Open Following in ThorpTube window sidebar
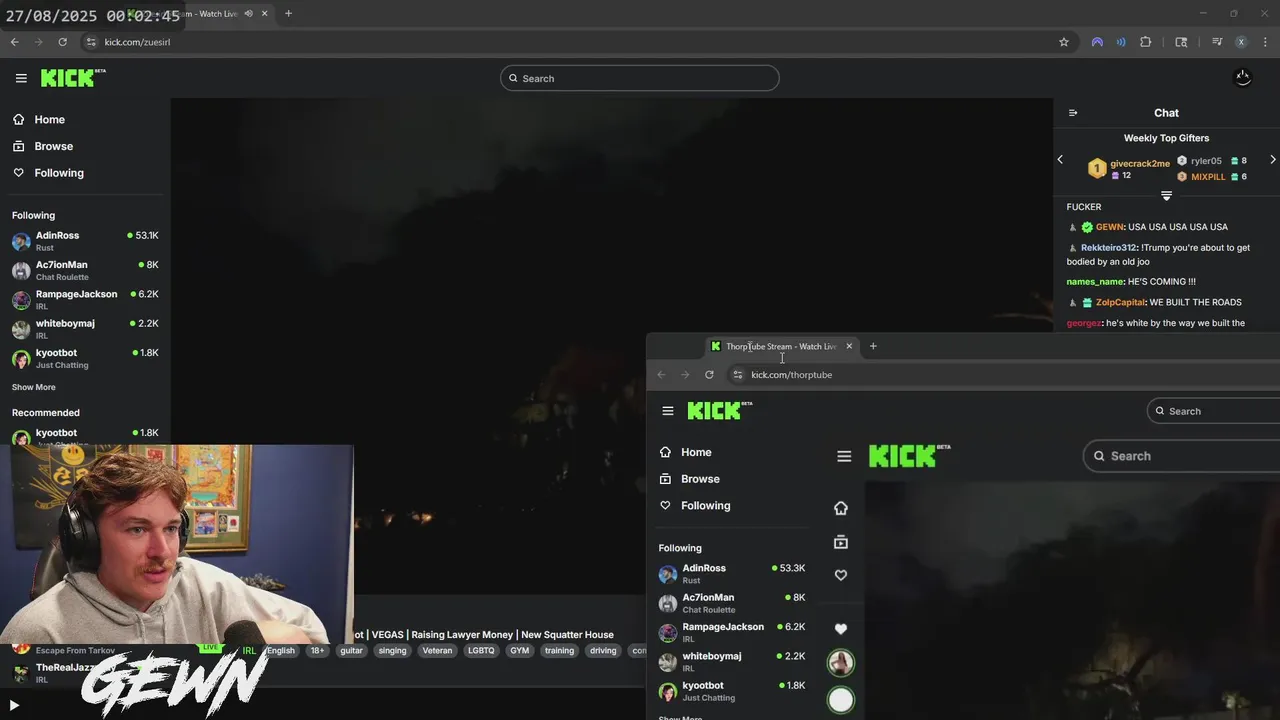Image resolution: width=1280 pixels, height=720 pixels. tap(695, 506)
